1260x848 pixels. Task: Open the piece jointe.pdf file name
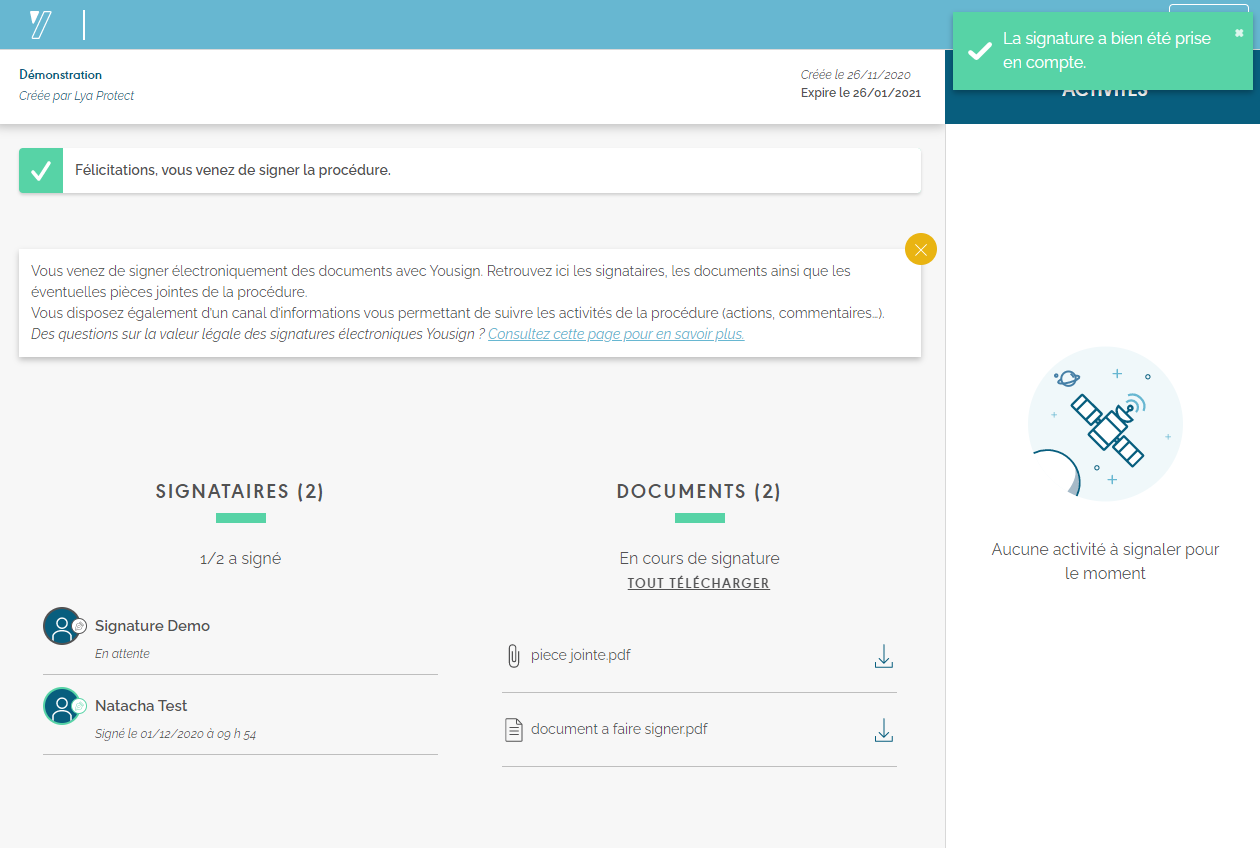coord(580,655)
